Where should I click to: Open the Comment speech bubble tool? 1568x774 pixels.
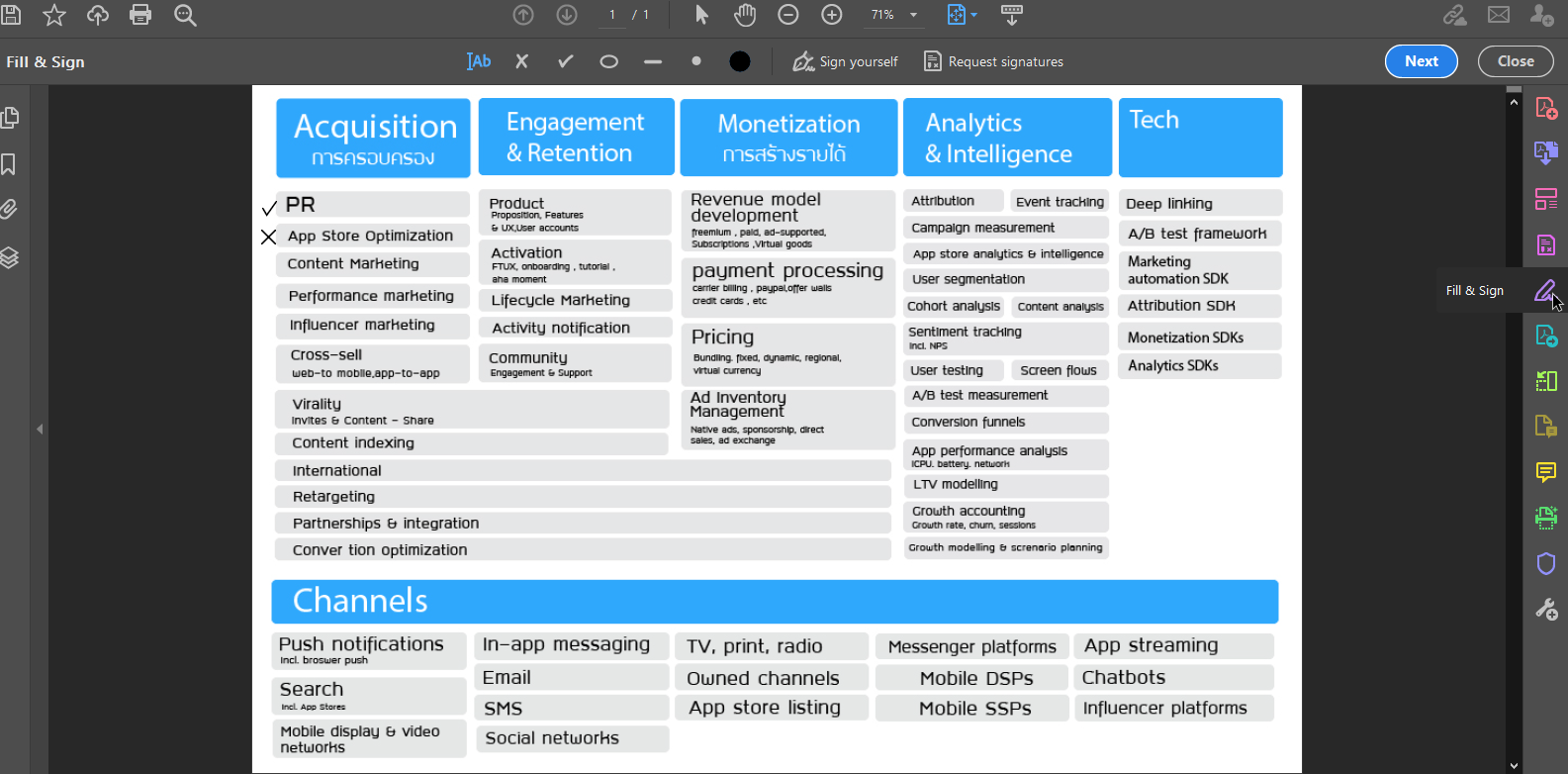(x=1545, y=471)
